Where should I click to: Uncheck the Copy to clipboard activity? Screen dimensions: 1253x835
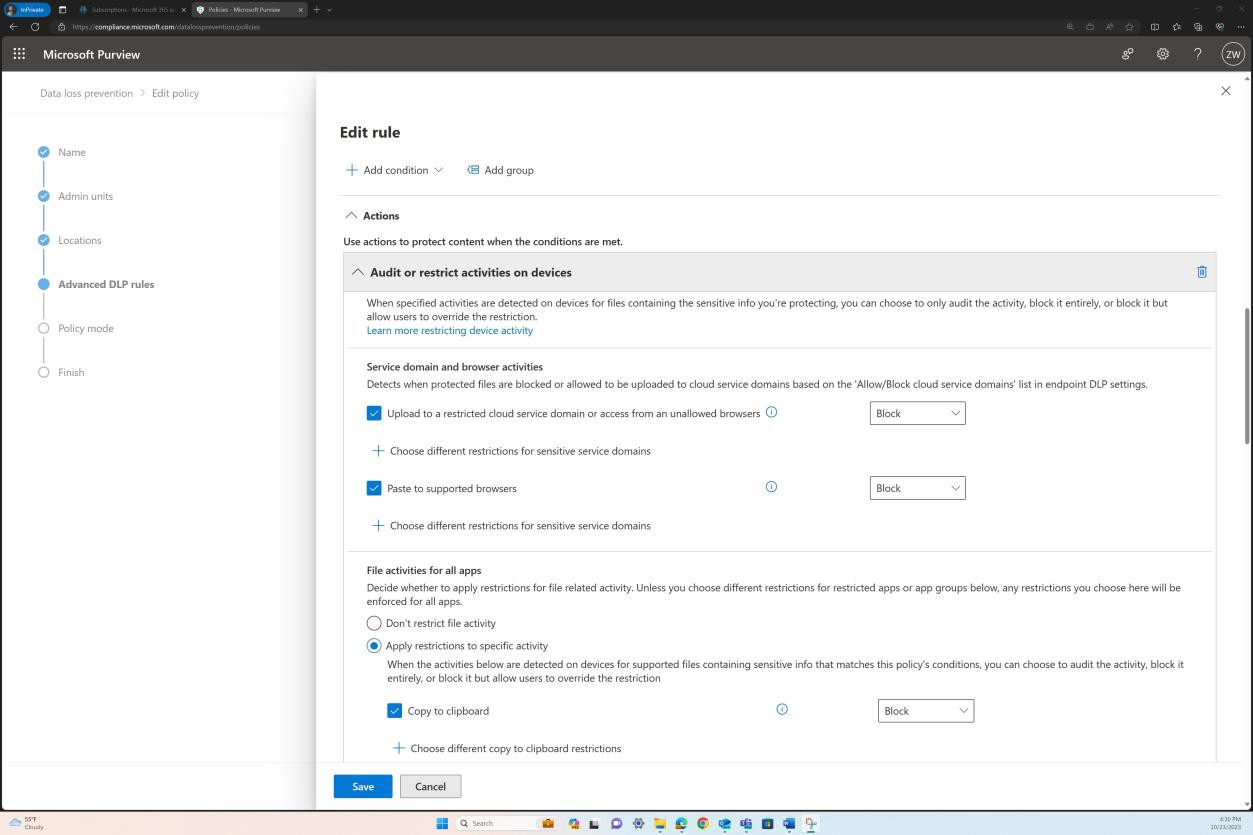point(395,710)
